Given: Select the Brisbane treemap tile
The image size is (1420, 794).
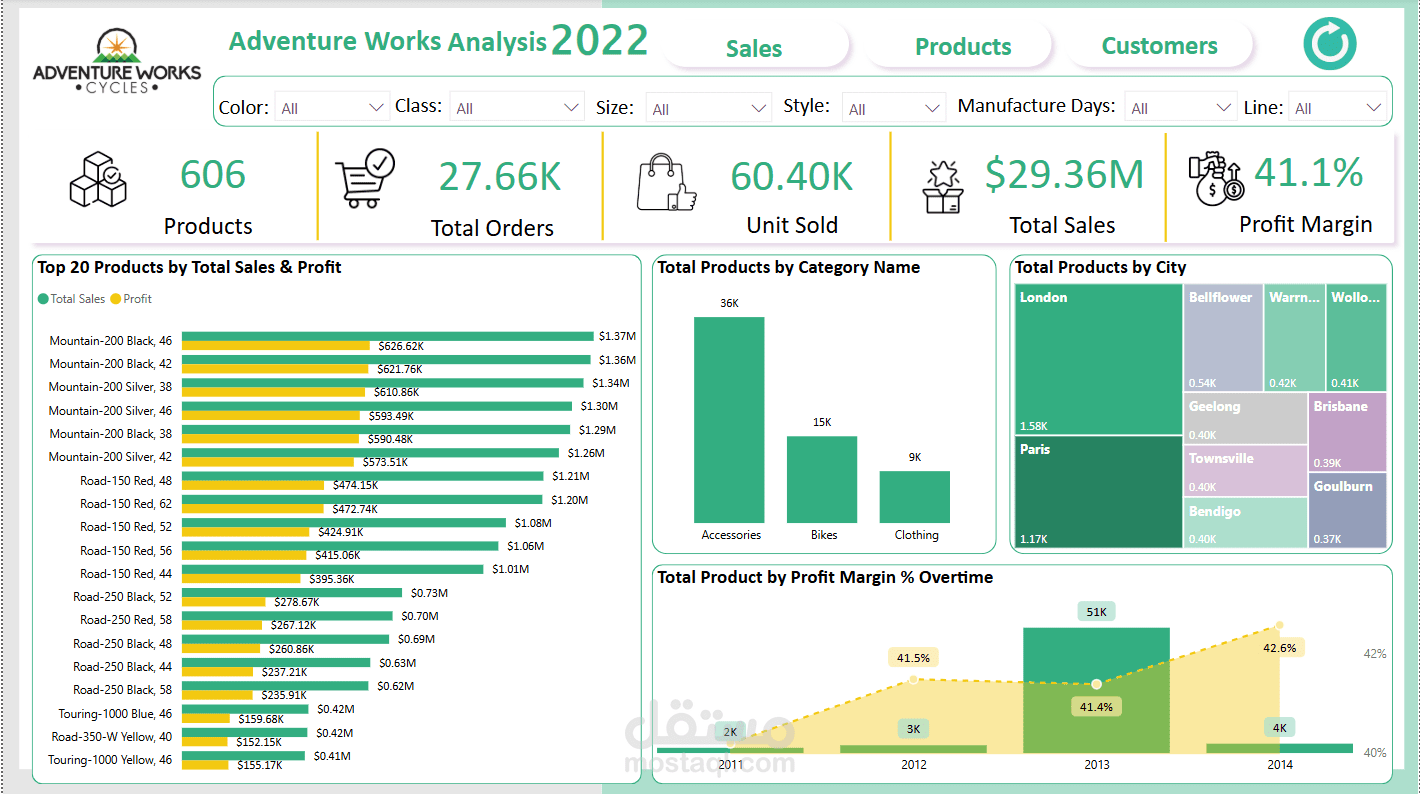Looking at the screenshot, I should tap(1347, 432).
